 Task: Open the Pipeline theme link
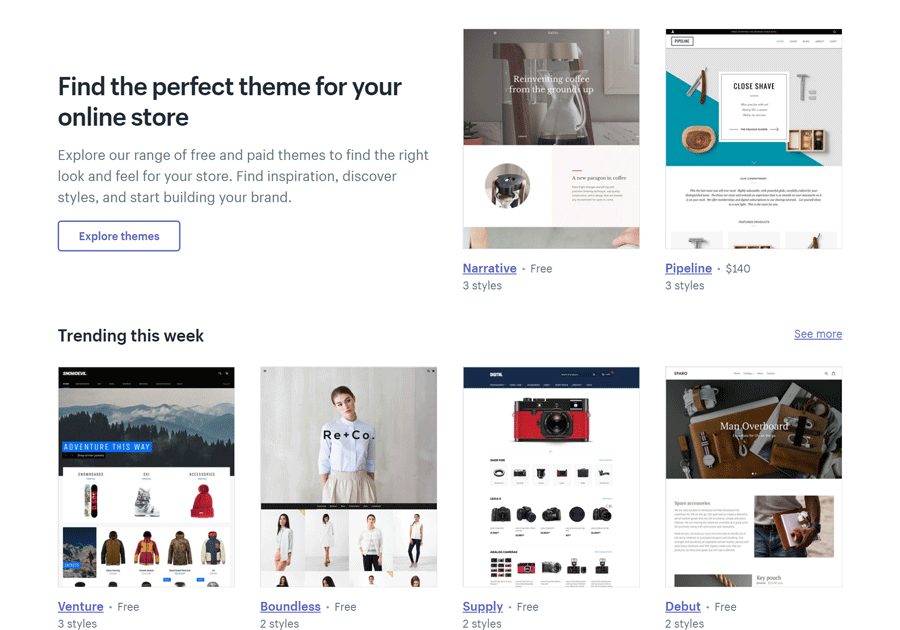tap(688, 268)
